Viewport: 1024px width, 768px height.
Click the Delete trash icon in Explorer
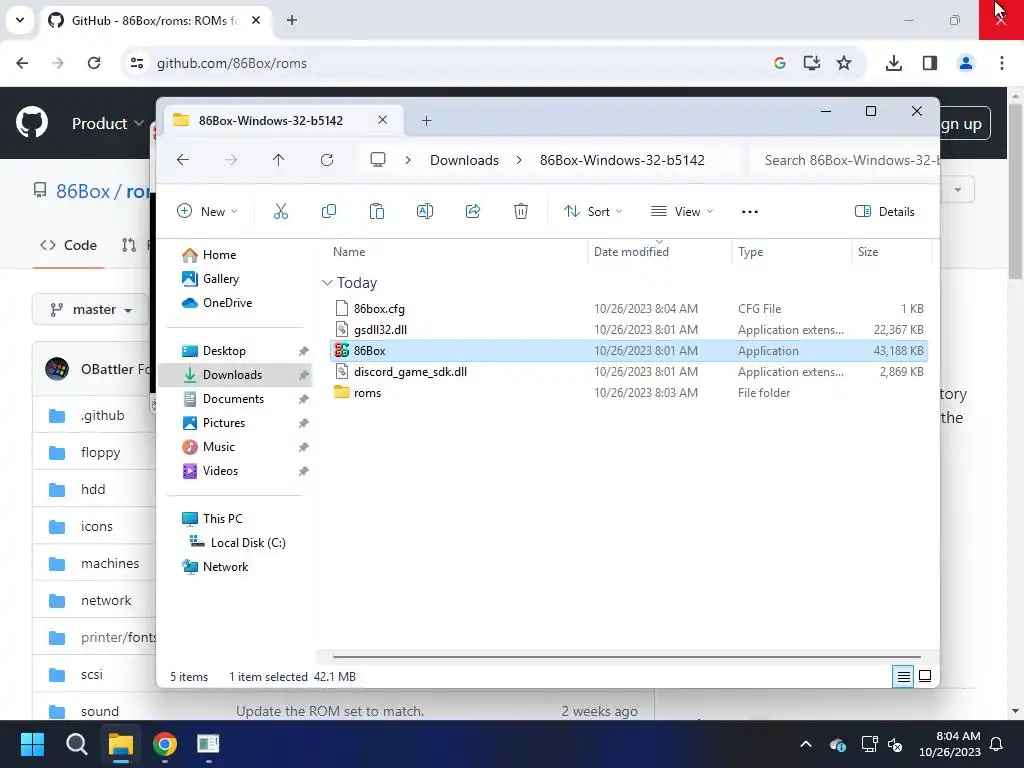pyautogui.click(x=520, y=212)
